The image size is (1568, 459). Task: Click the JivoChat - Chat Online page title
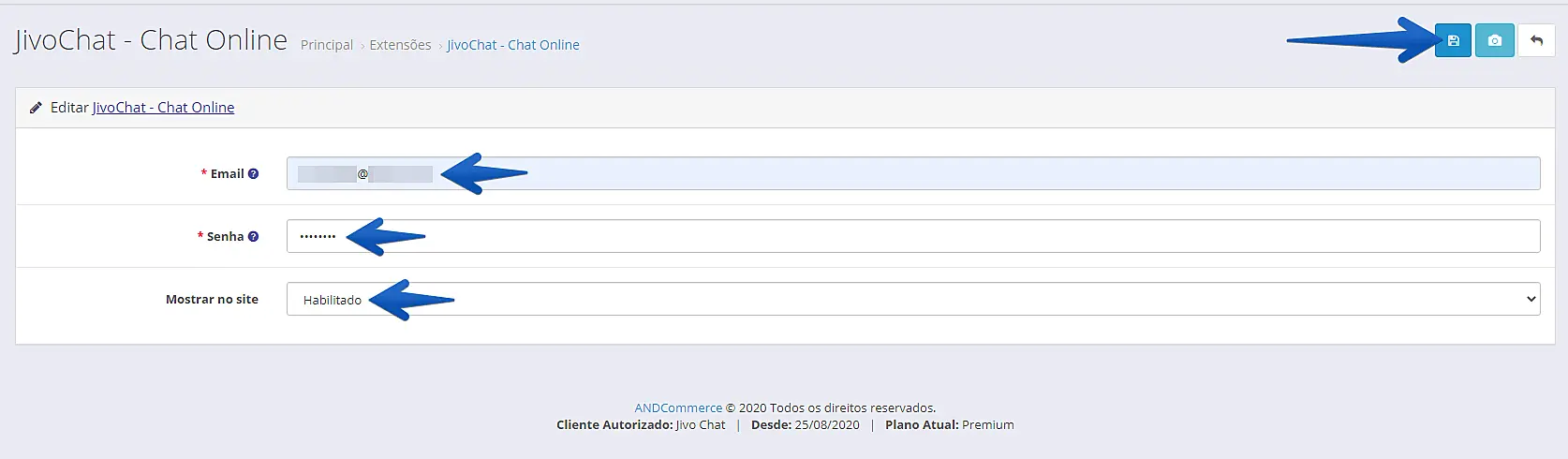point(151,40)
